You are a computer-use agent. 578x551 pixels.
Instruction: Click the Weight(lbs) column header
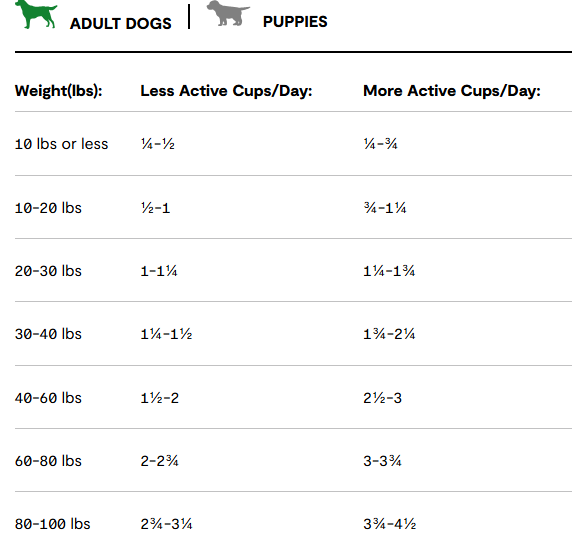click(59, 91)
